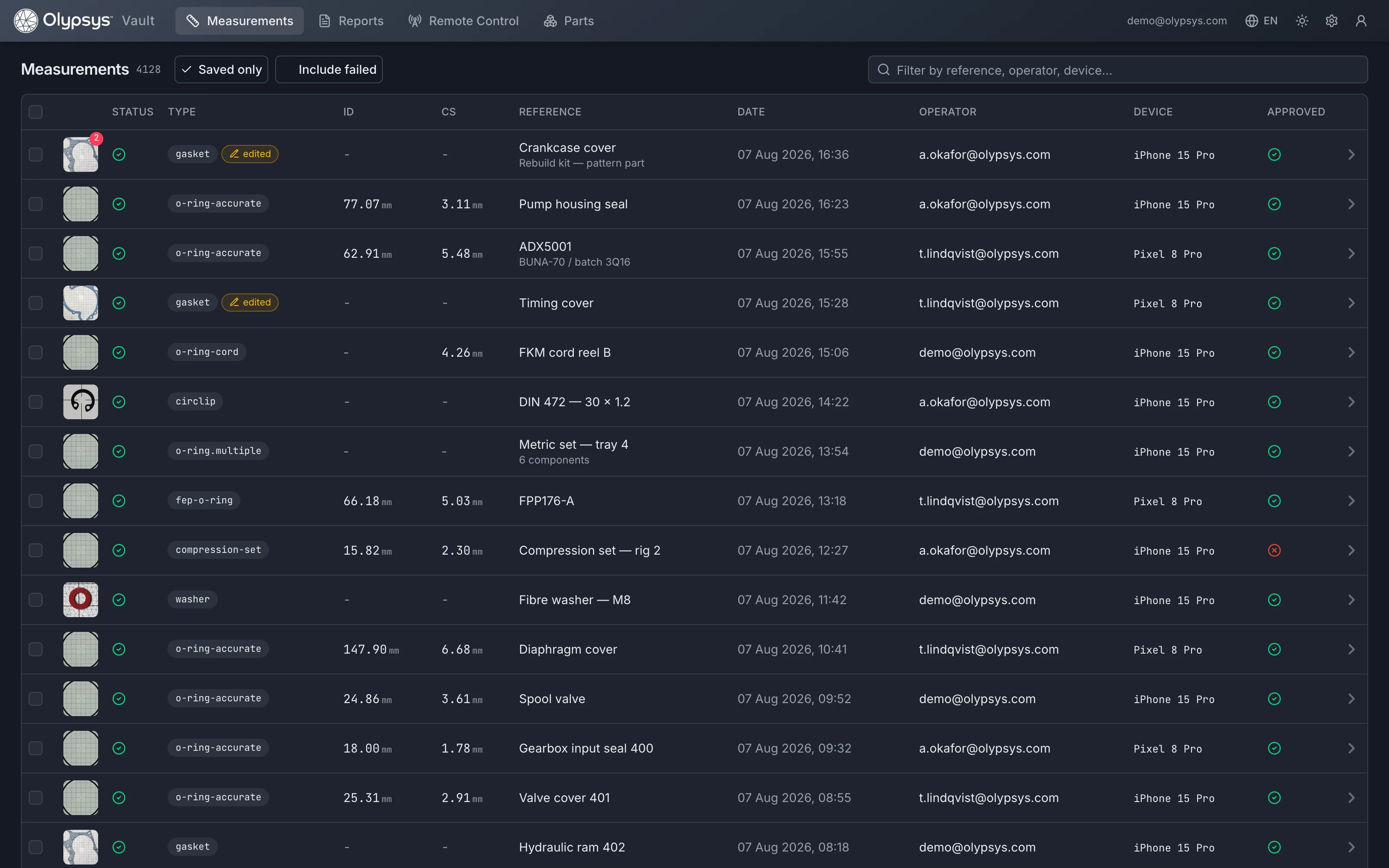
Task: Open the EN language dropdown
Action: pyautogui.click(x=1261, y=21)
